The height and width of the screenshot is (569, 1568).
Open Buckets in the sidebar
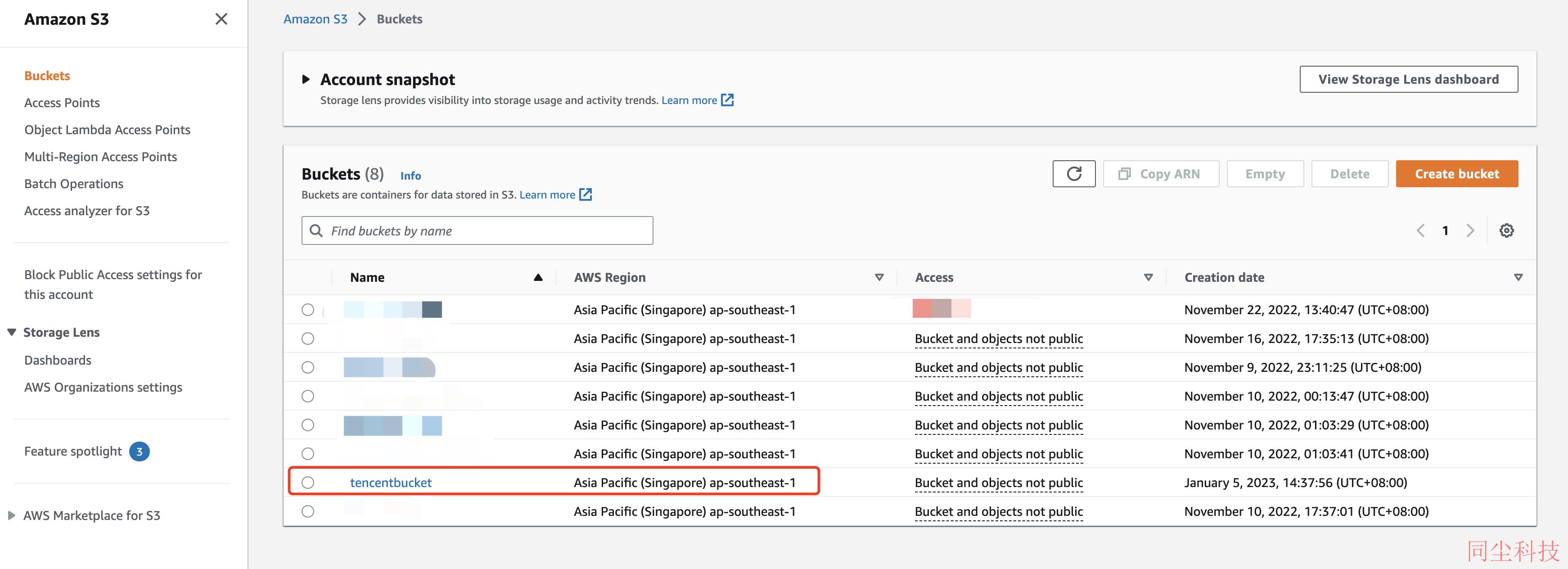(x=47, y=76)
